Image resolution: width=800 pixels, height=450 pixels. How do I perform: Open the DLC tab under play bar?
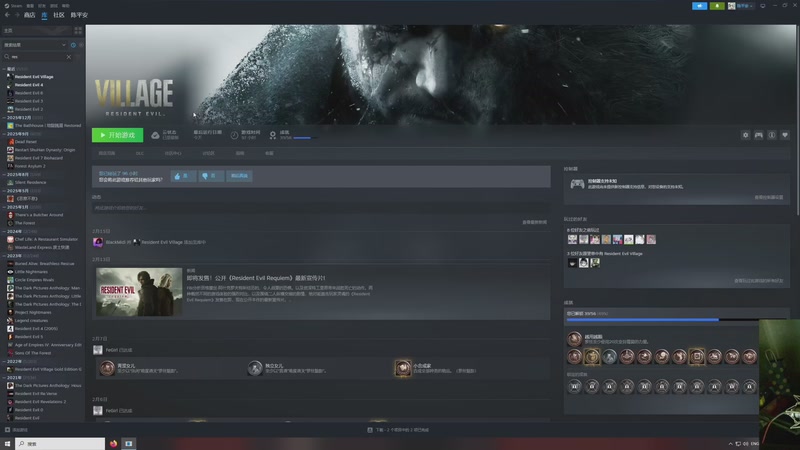point(140,153)
